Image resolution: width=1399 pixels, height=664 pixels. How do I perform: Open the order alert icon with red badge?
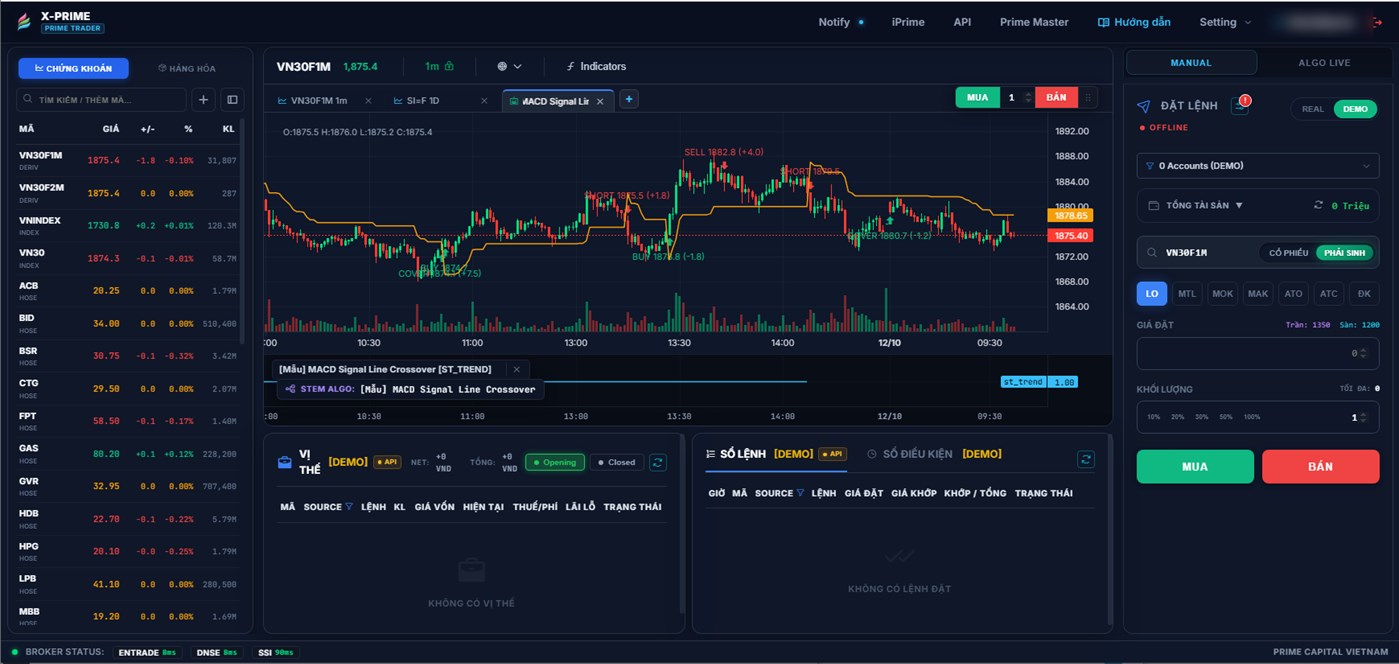tap(1240, 105)
